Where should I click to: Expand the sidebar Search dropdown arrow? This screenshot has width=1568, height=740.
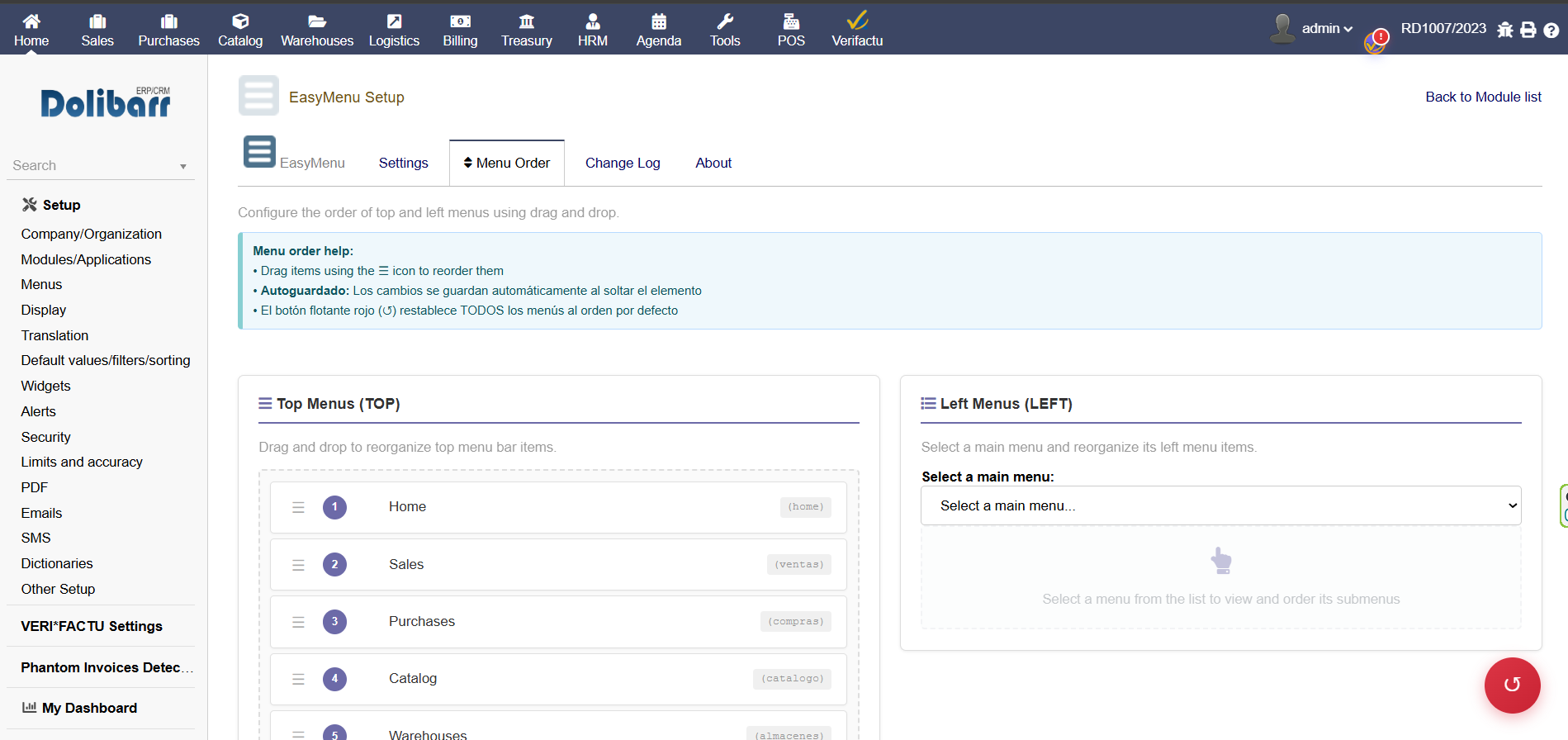tap(183, 166)
